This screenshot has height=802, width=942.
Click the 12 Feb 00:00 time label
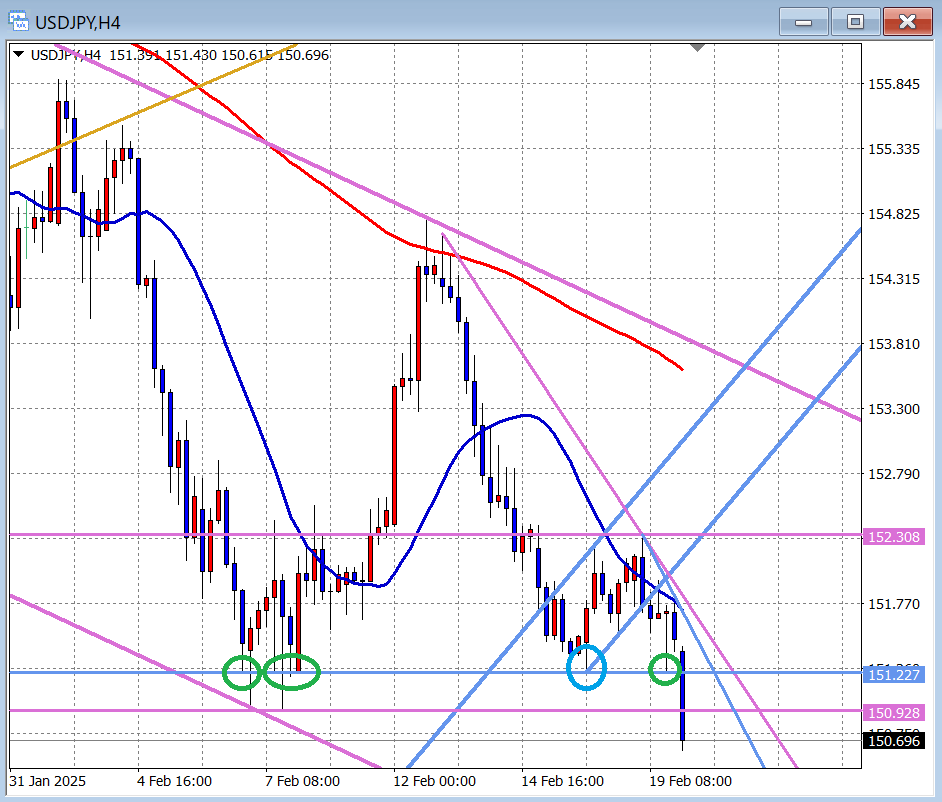pos(433,780)
